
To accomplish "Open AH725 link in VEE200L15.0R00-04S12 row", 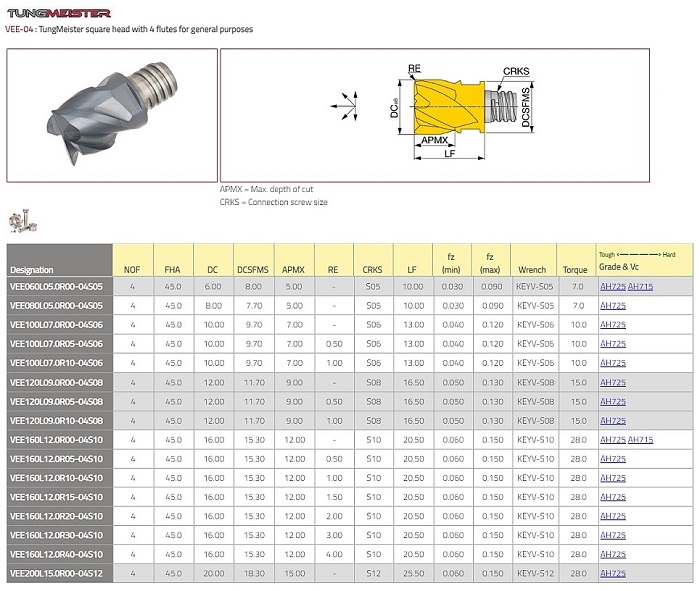I will click(612, 574).
